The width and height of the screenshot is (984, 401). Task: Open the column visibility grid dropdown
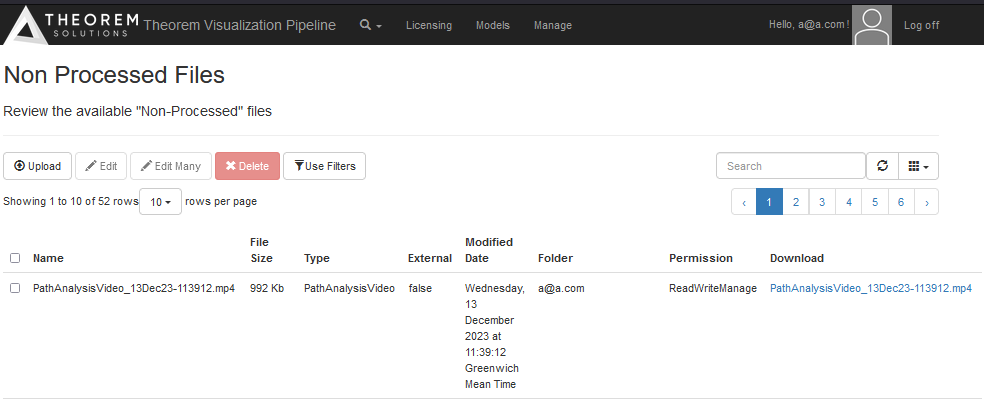tap(918, 166)
